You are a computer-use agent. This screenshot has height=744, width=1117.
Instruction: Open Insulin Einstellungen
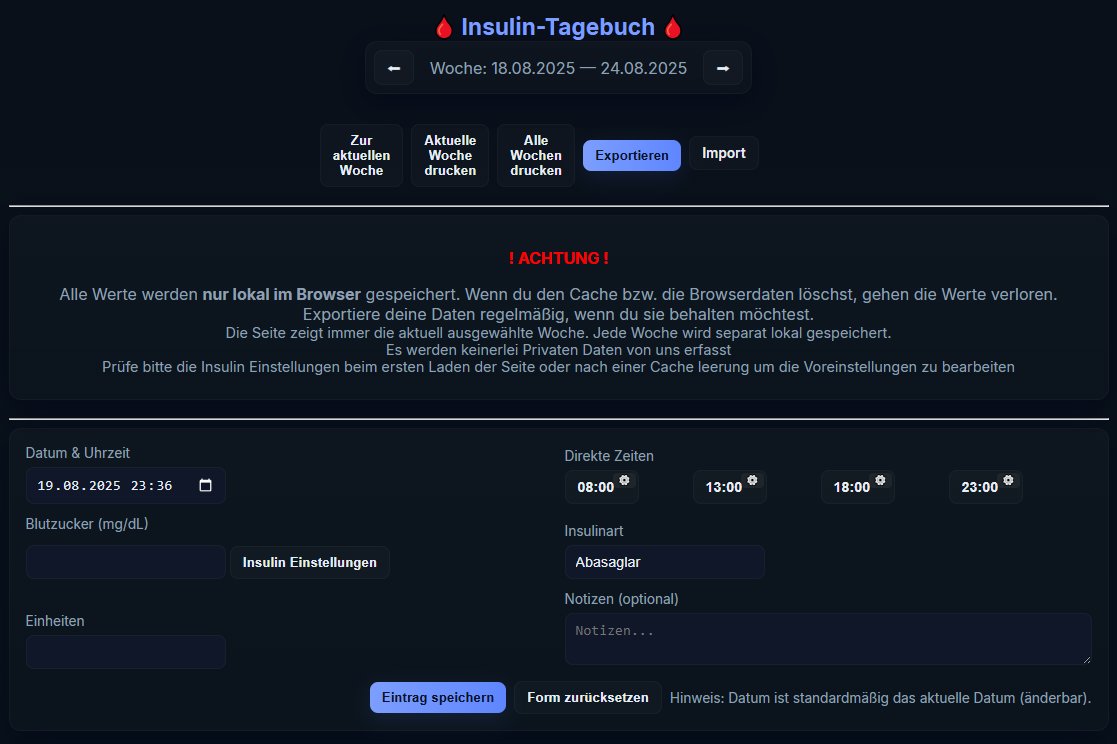pyautogui.click(x=309, y=562)
